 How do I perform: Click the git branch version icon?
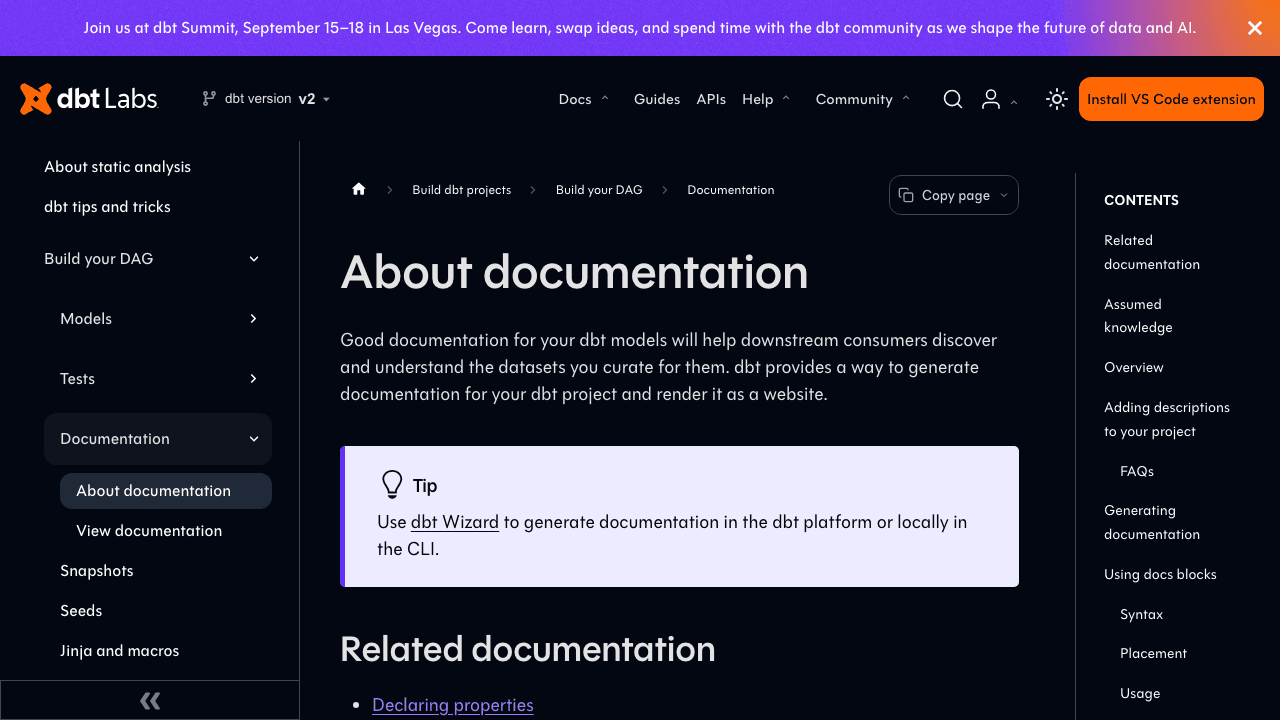[209, 98]
